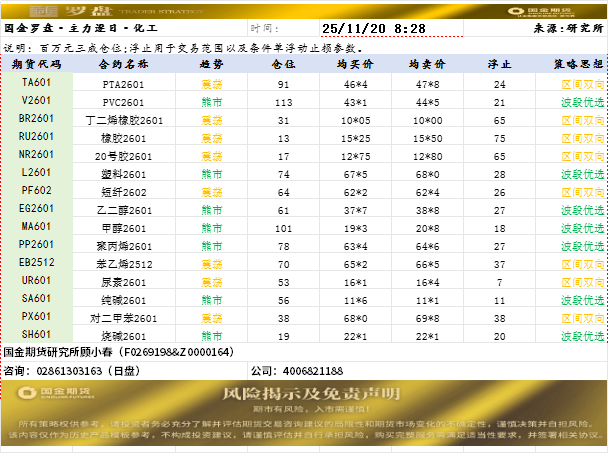Select average buy price 46*4
Viewport: 608px width, 453px height.
tap(356, 85)
